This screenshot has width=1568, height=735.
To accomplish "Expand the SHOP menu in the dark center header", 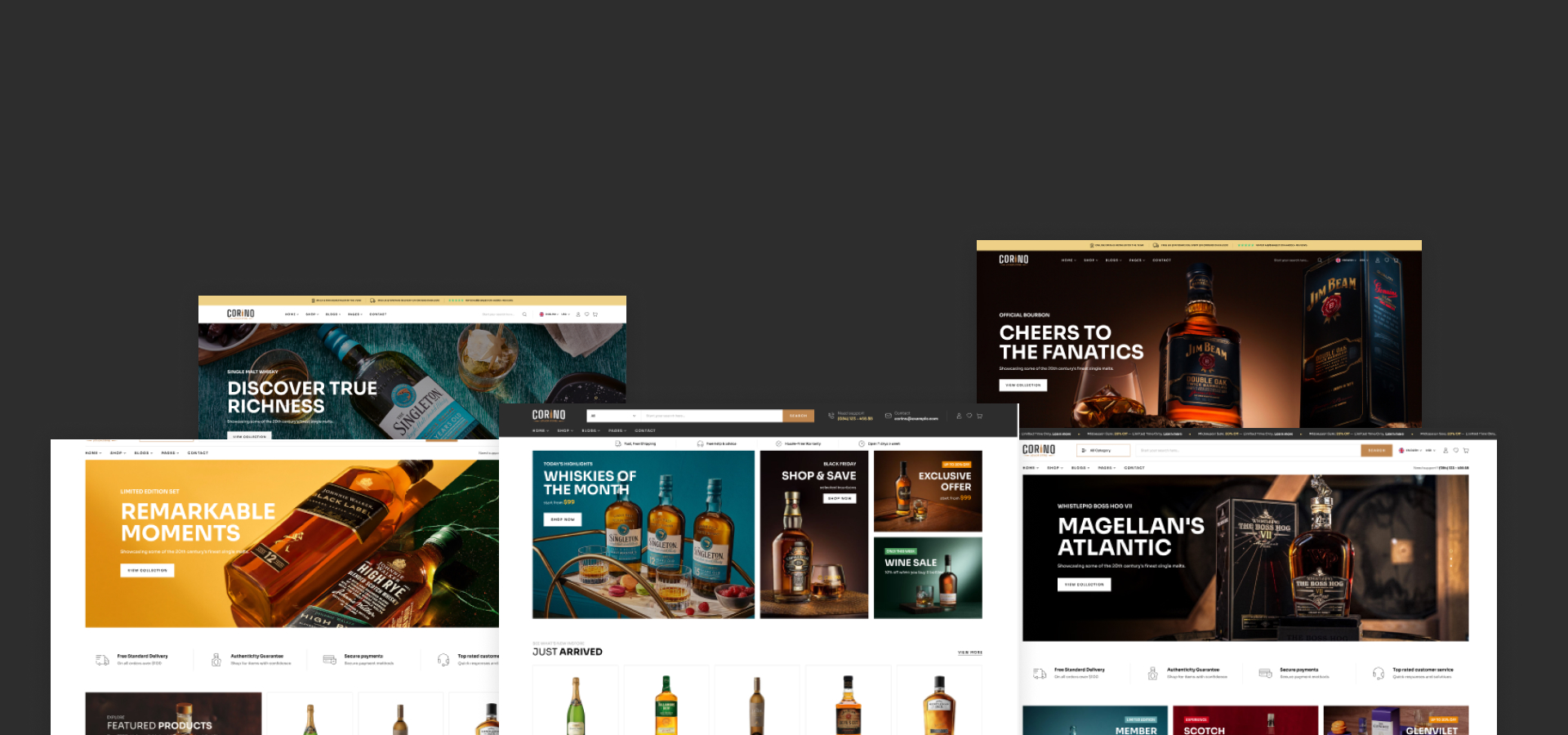I will coord(564,430).
